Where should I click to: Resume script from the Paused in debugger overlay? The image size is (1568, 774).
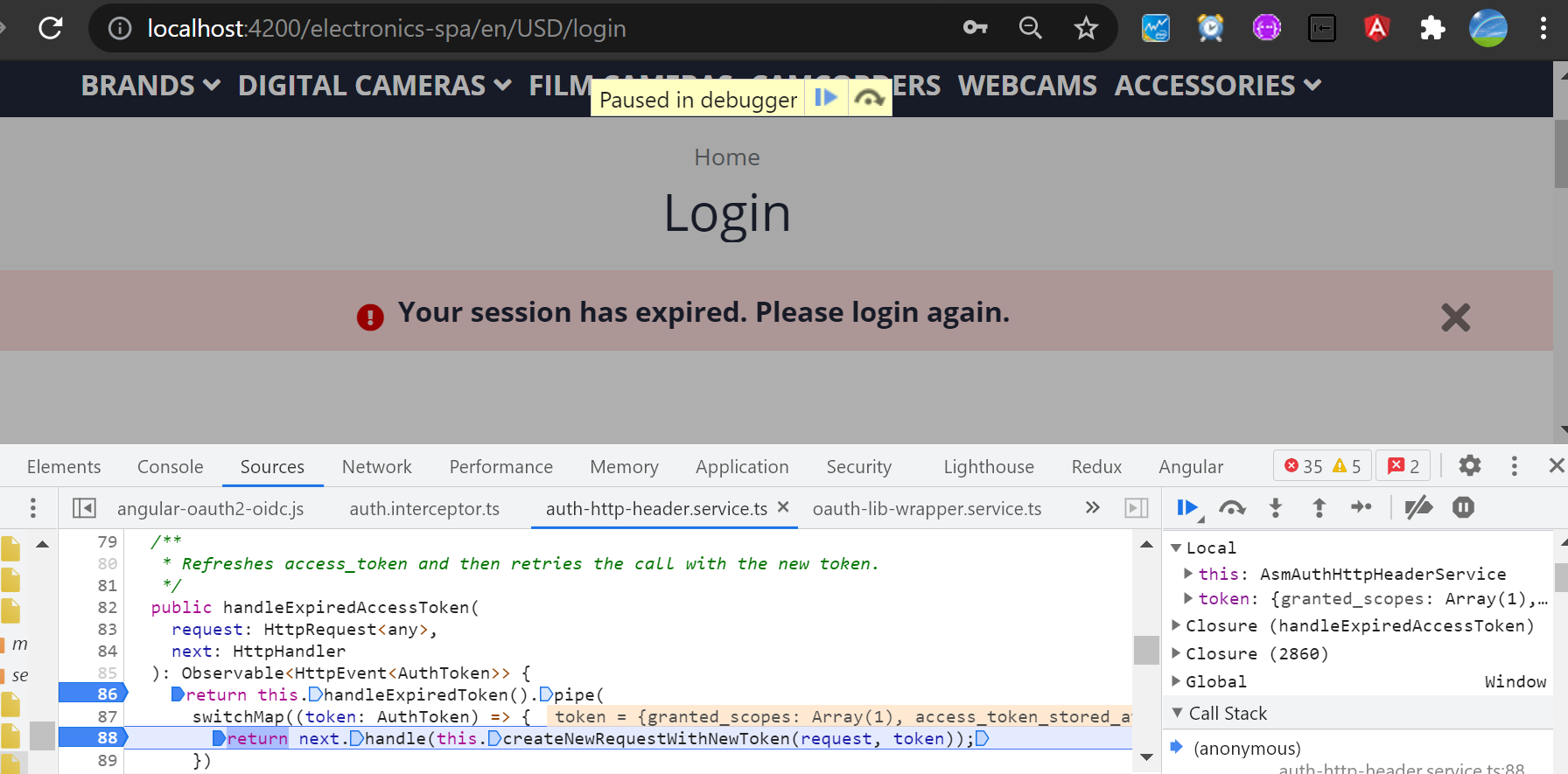coord(826,98)
